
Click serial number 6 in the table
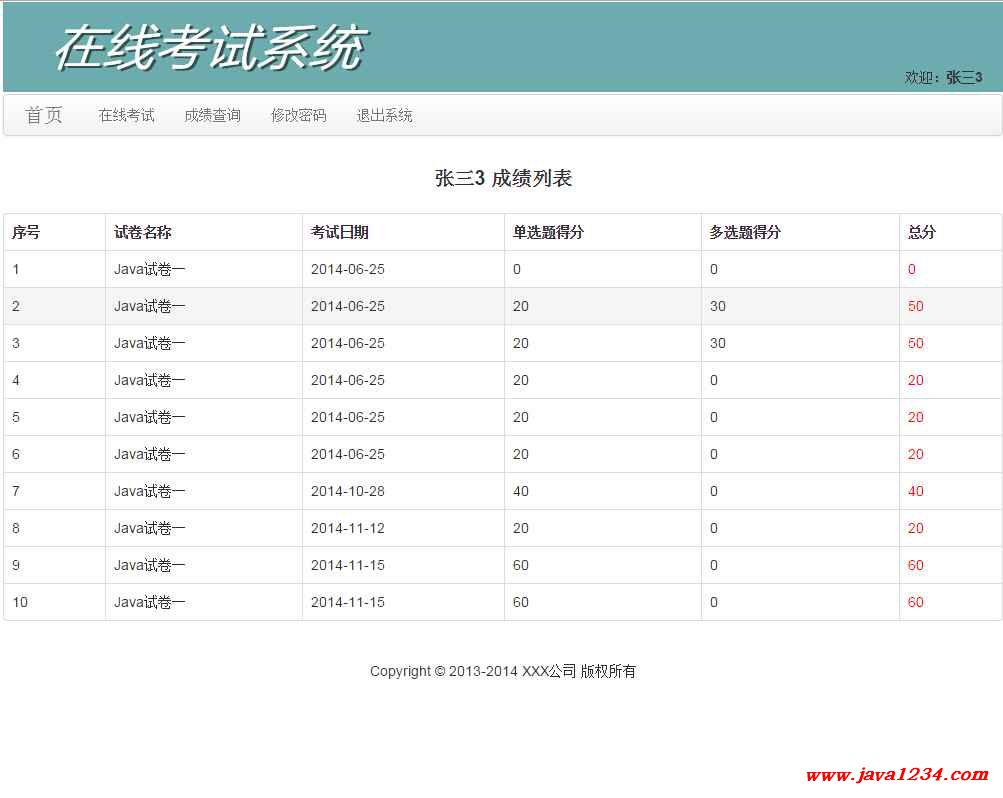[x=16, y=454]
